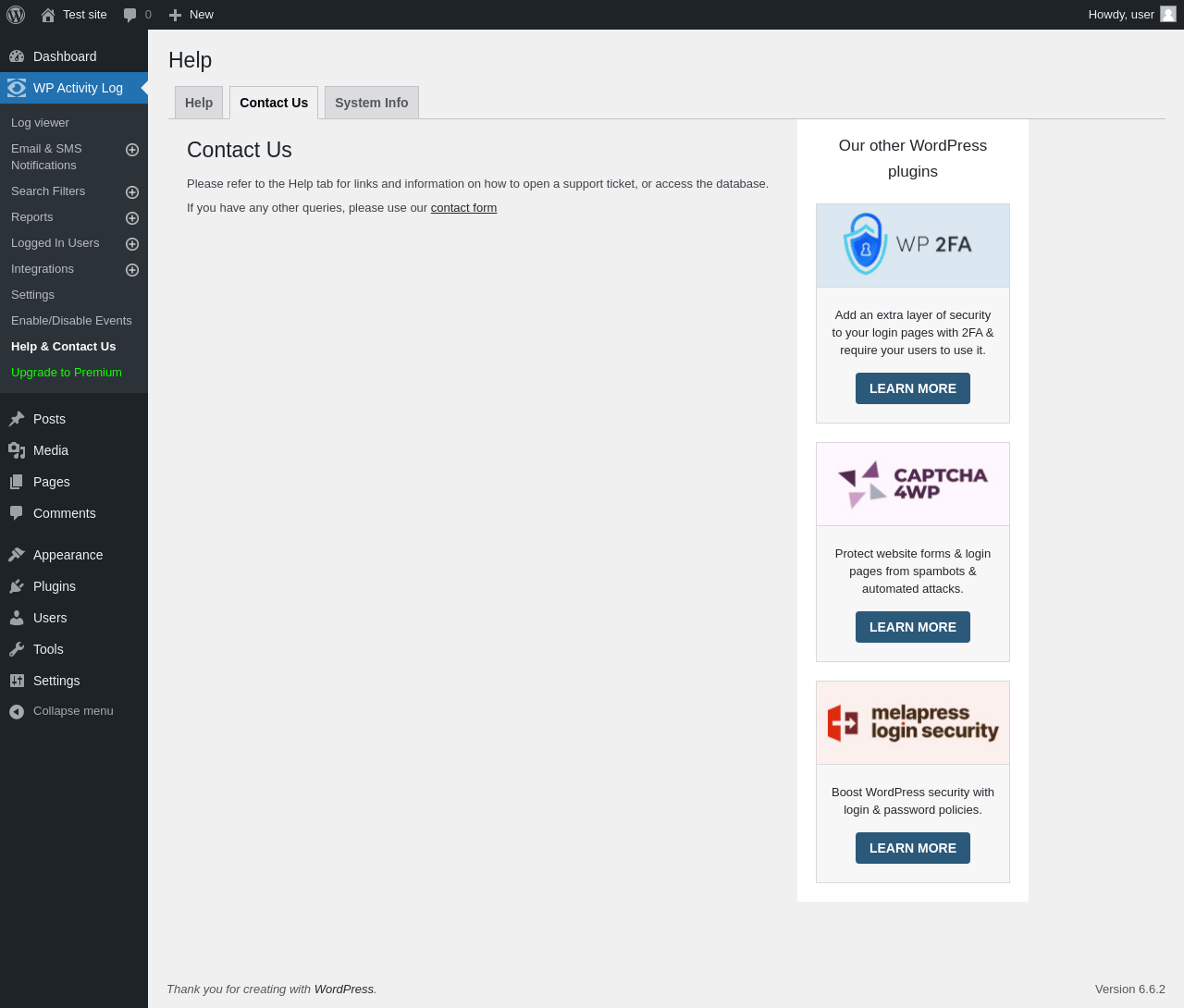Click the CAPTCHA 4WP logo banner
Image resolution: width=1184 pixels, height=1008 pixels.
click(913, 484)
